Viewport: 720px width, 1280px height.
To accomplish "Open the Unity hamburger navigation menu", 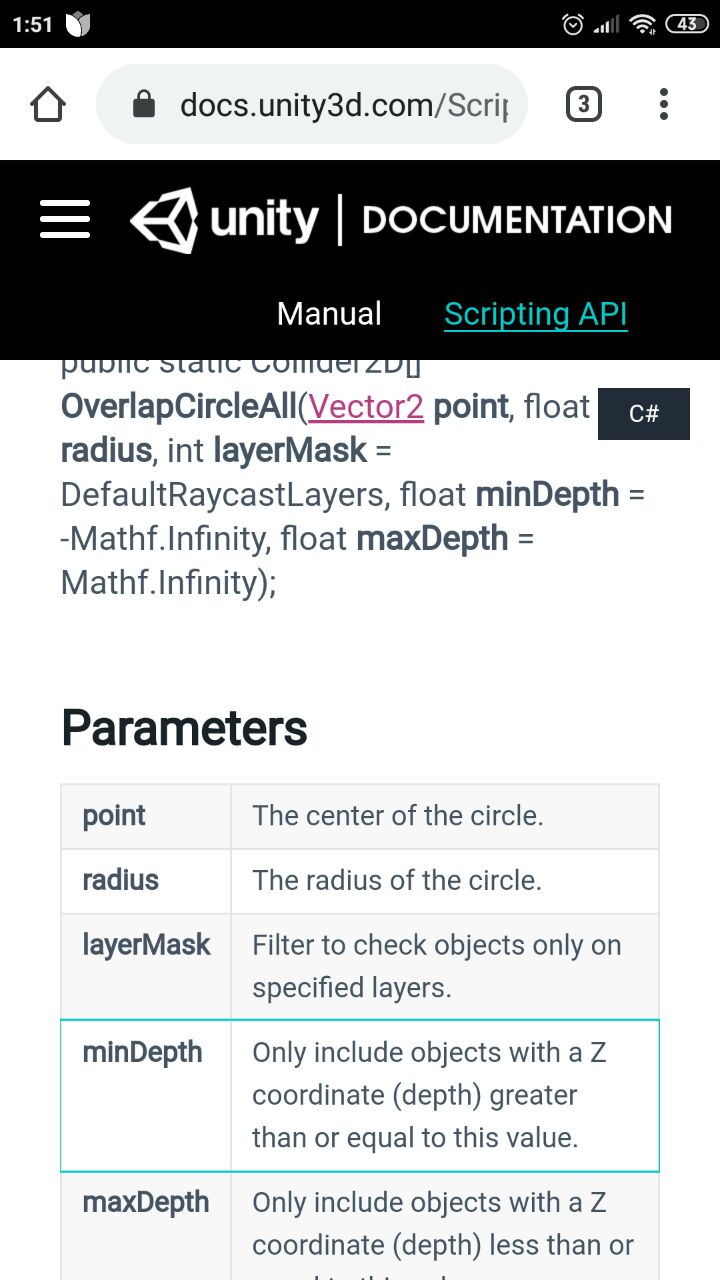I will (x=65, y=219).
